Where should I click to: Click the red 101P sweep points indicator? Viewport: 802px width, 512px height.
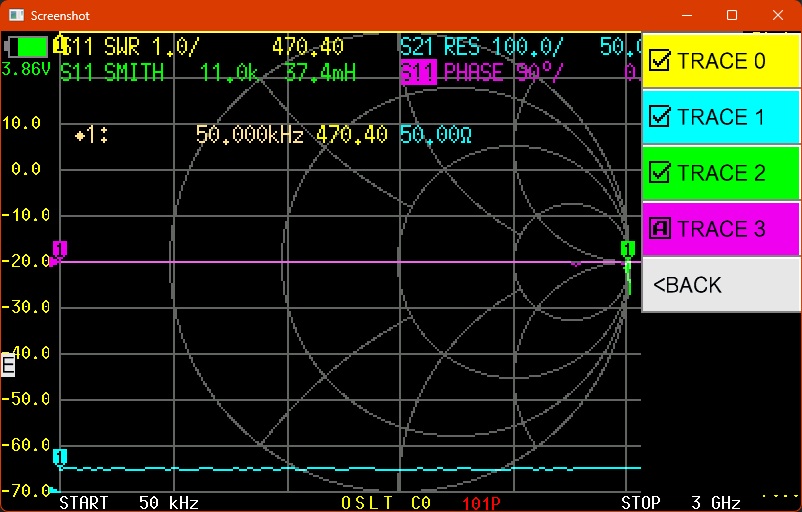[481, 502]
